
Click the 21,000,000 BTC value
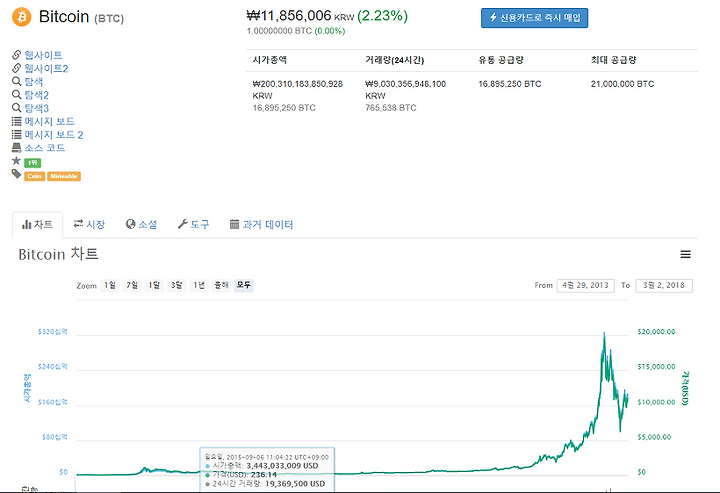coord(622,84)
